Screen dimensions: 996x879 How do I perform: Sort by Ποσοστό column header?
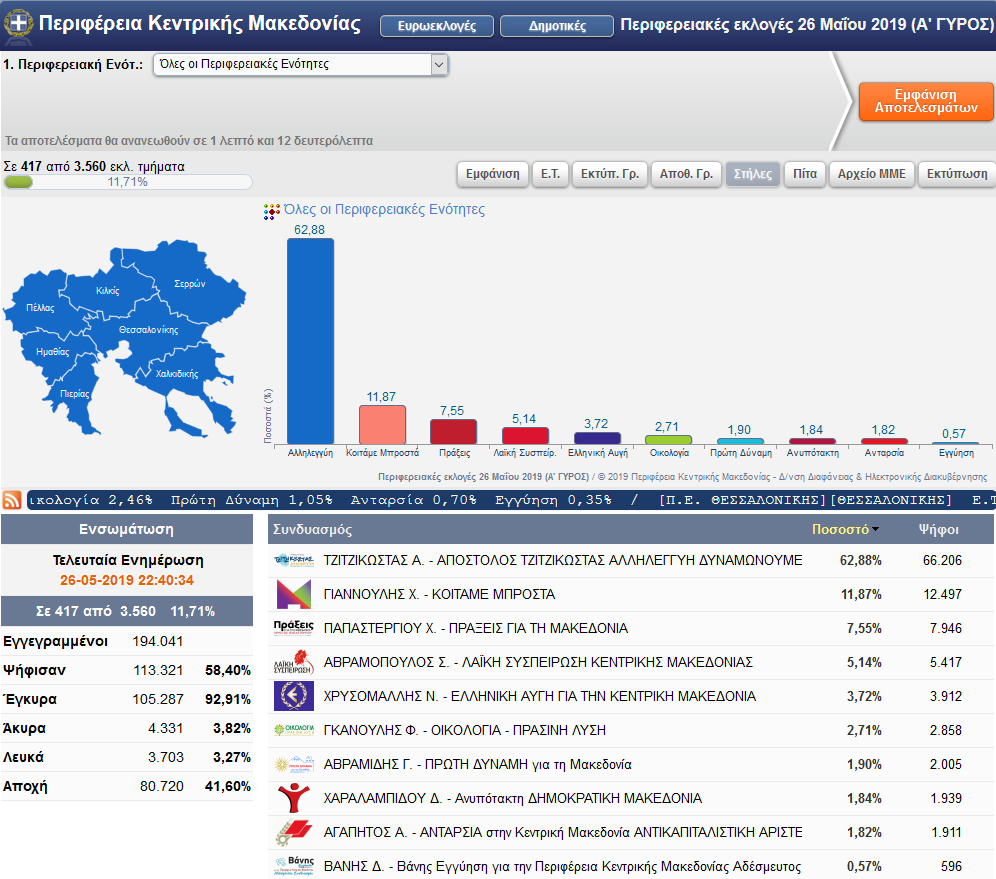coord(840,530)
